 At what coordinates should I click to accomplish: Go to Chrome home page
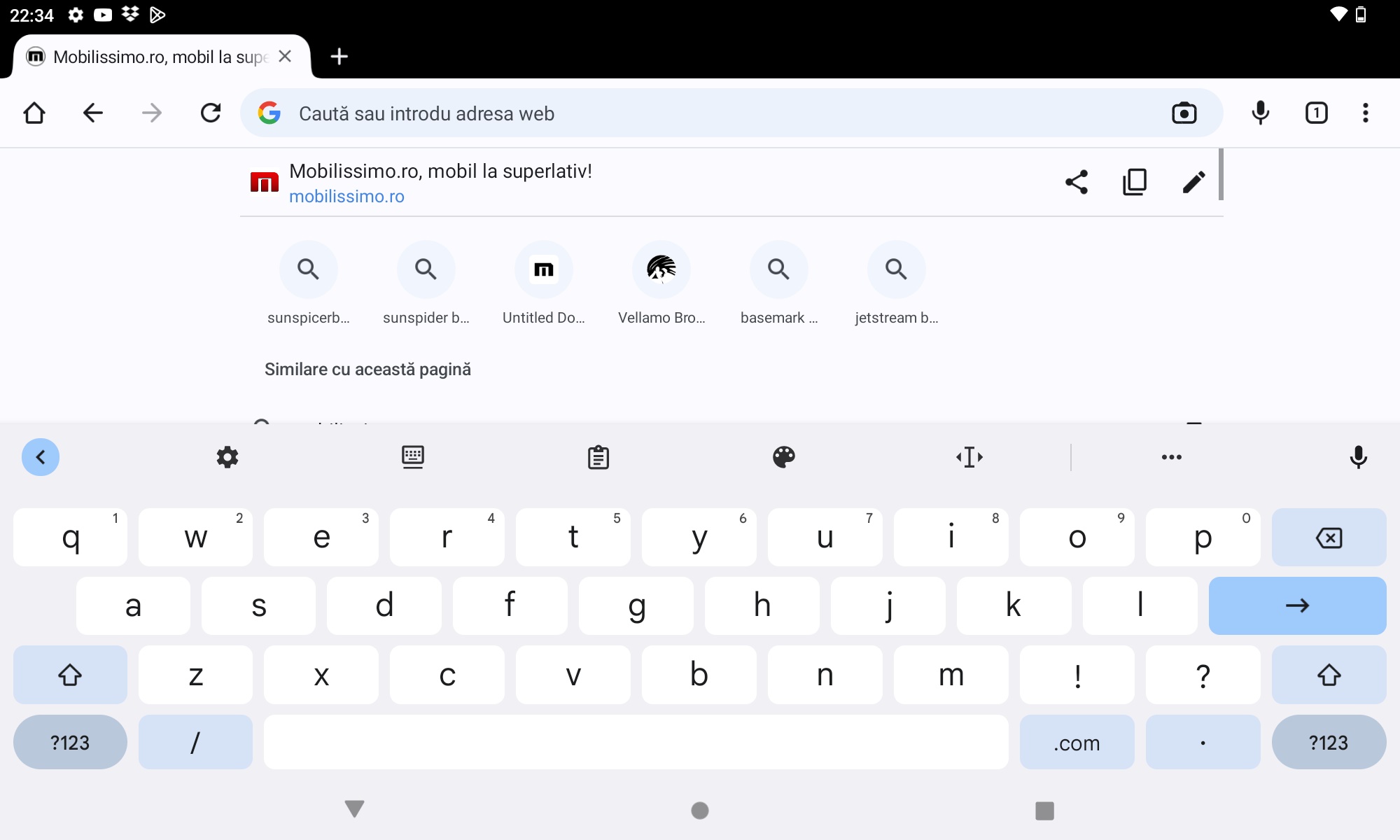coord(34,113)
